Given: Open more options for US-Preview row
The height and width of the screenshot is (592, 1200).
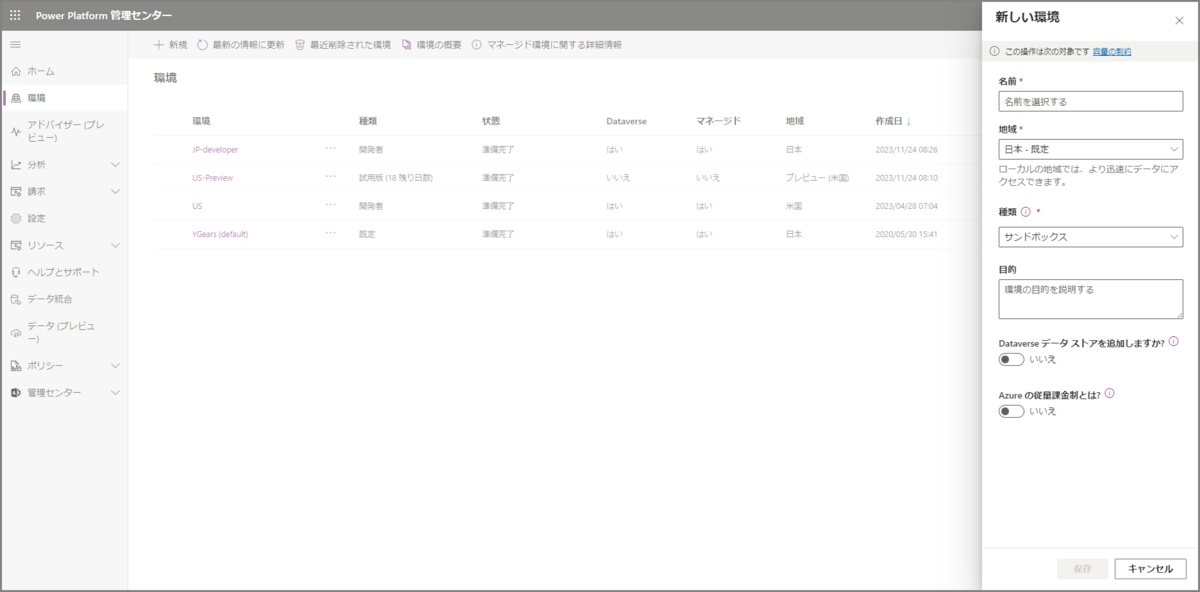Looking at the screenshot, I should [331, 177].
